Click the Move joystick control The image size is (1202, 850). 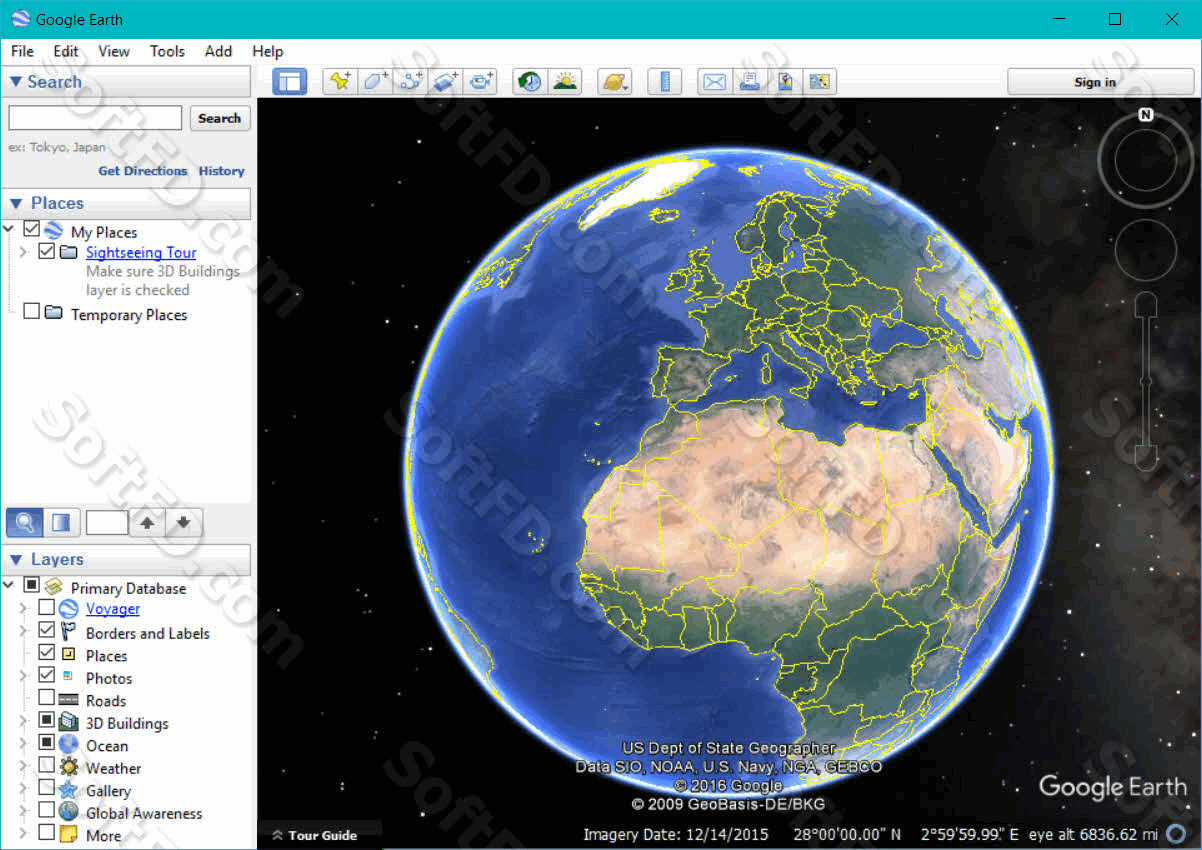point(1146,249)
